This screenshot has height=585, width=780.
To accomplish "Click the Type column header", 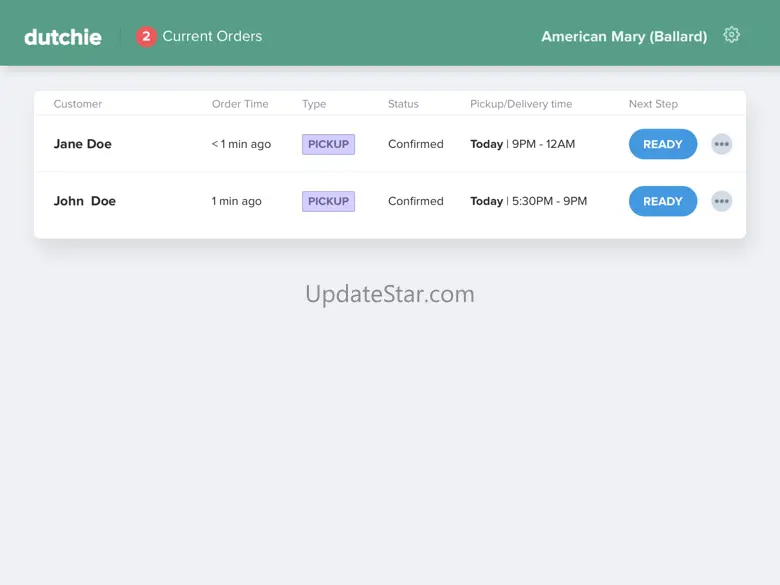I will [314, 104].
